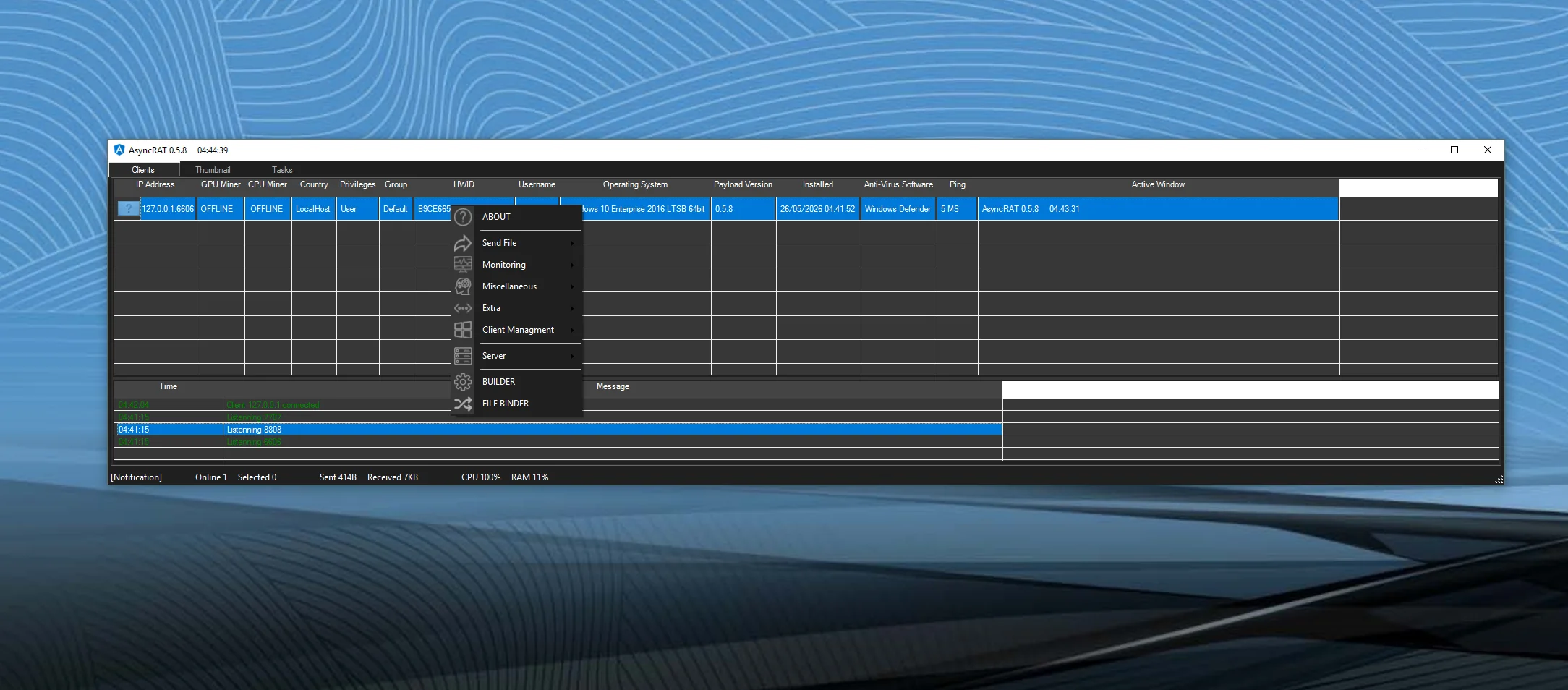This screenshot has width=1568, height=690.
Task: Select the Client 127.0.0.1 connected log entry
Action: (x=273, y=405)
